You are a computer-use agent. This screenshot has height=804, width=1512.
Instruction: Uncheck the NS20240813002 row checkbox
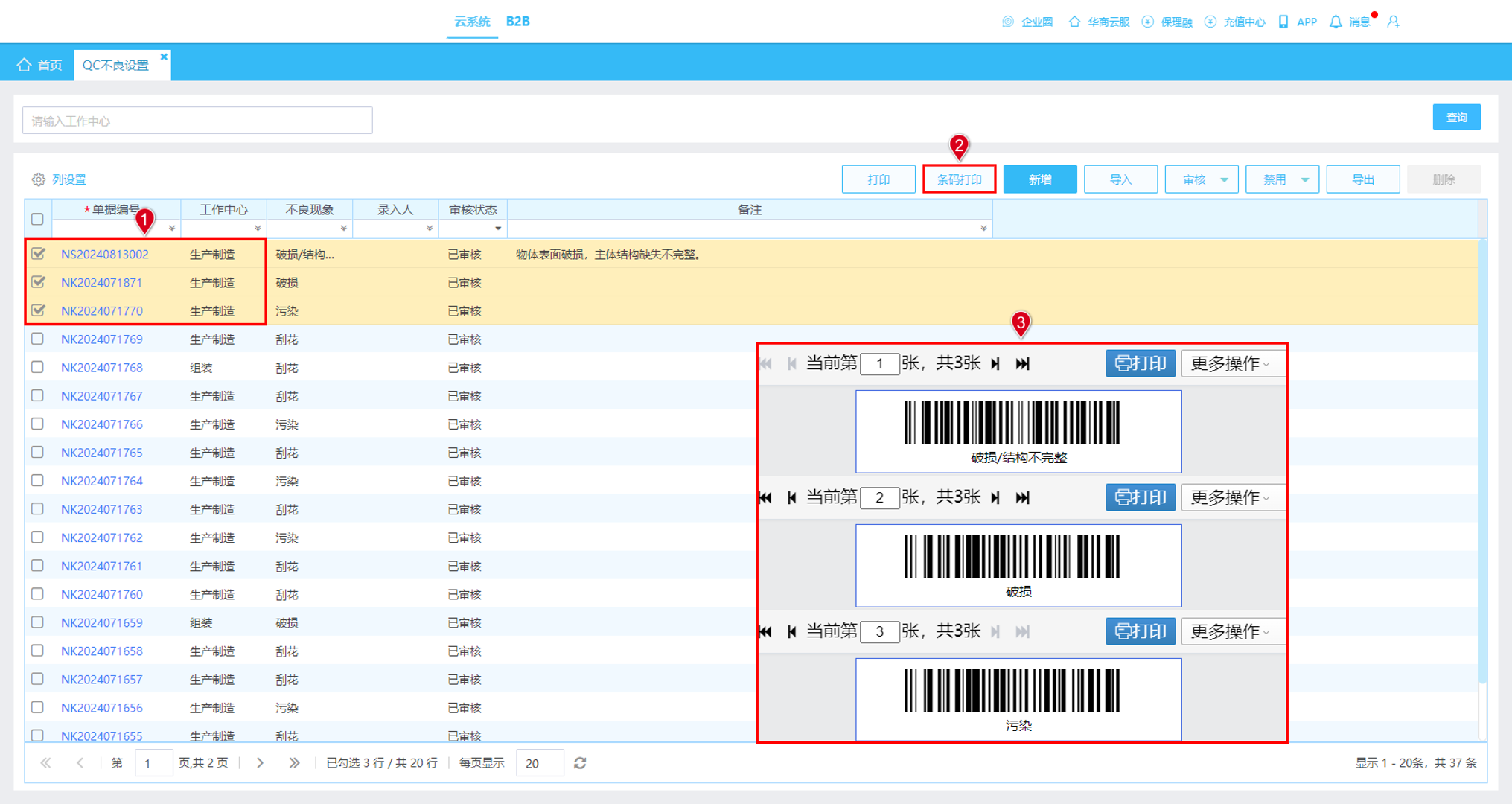[x=38, y=254]
